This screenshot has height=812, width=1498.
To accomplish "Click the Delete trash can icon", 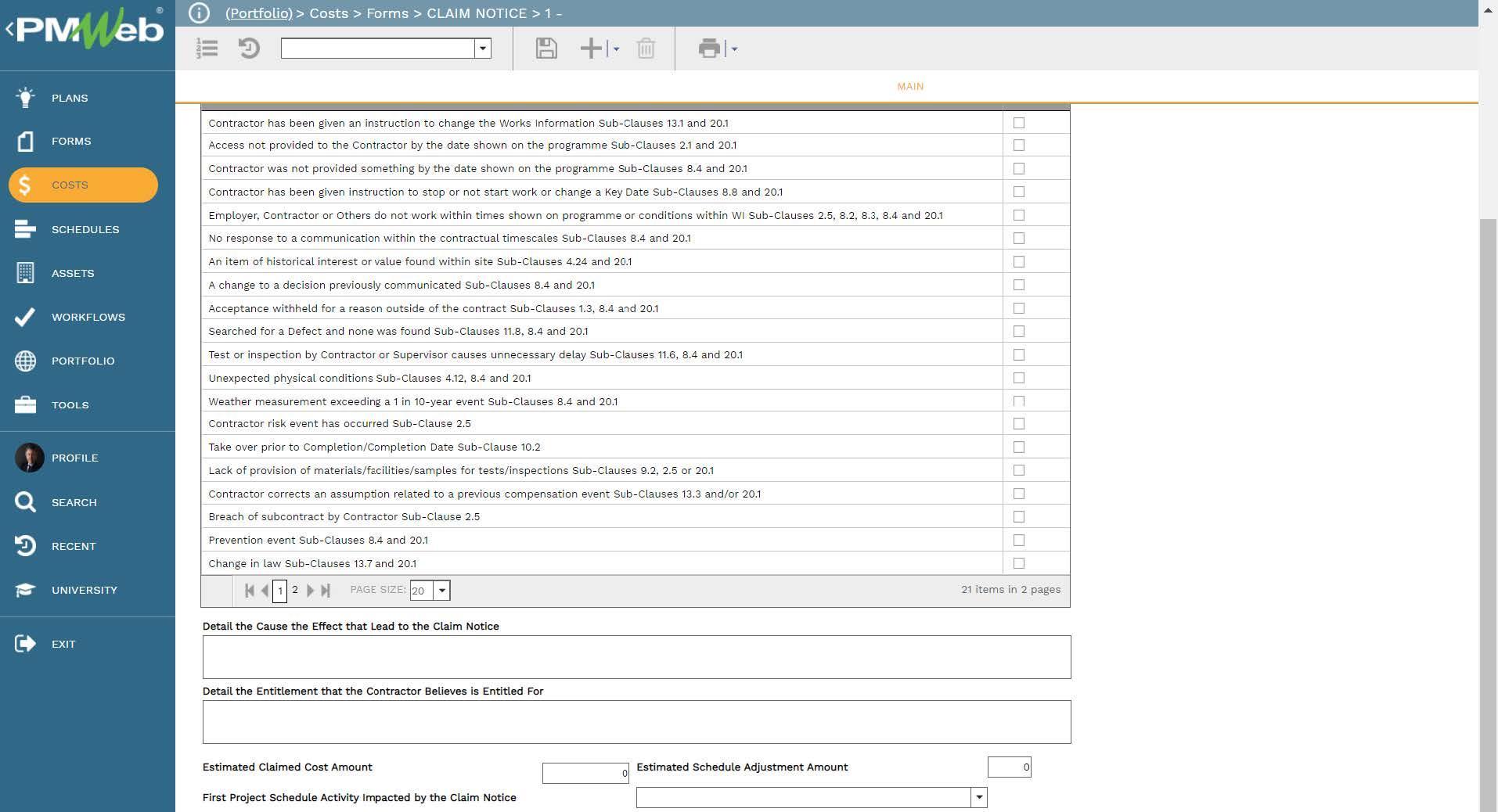I will [646, 49].
